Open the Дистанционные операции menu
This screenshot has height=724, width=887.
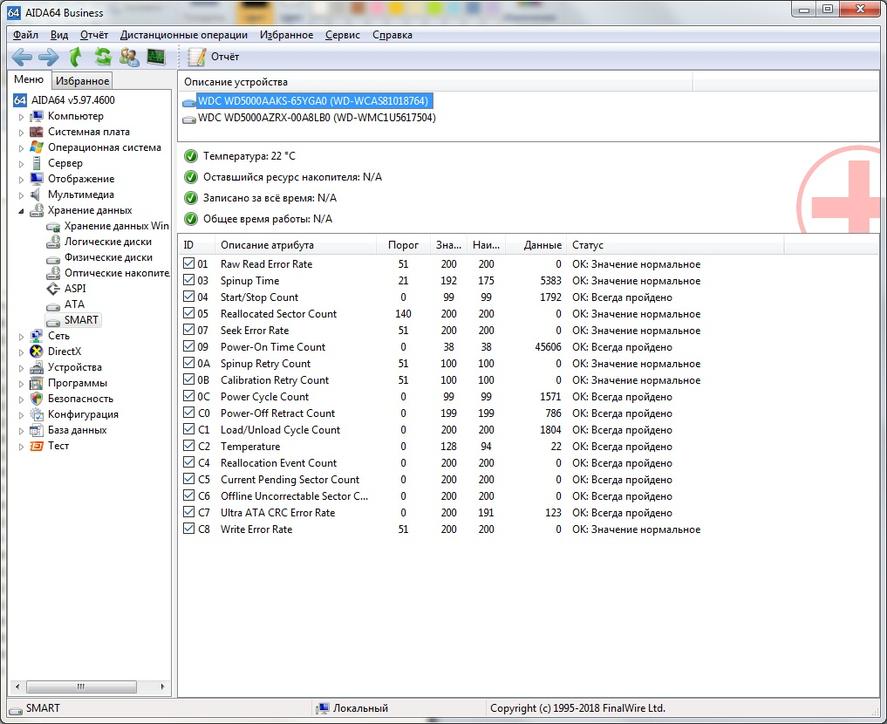[184, 35]
